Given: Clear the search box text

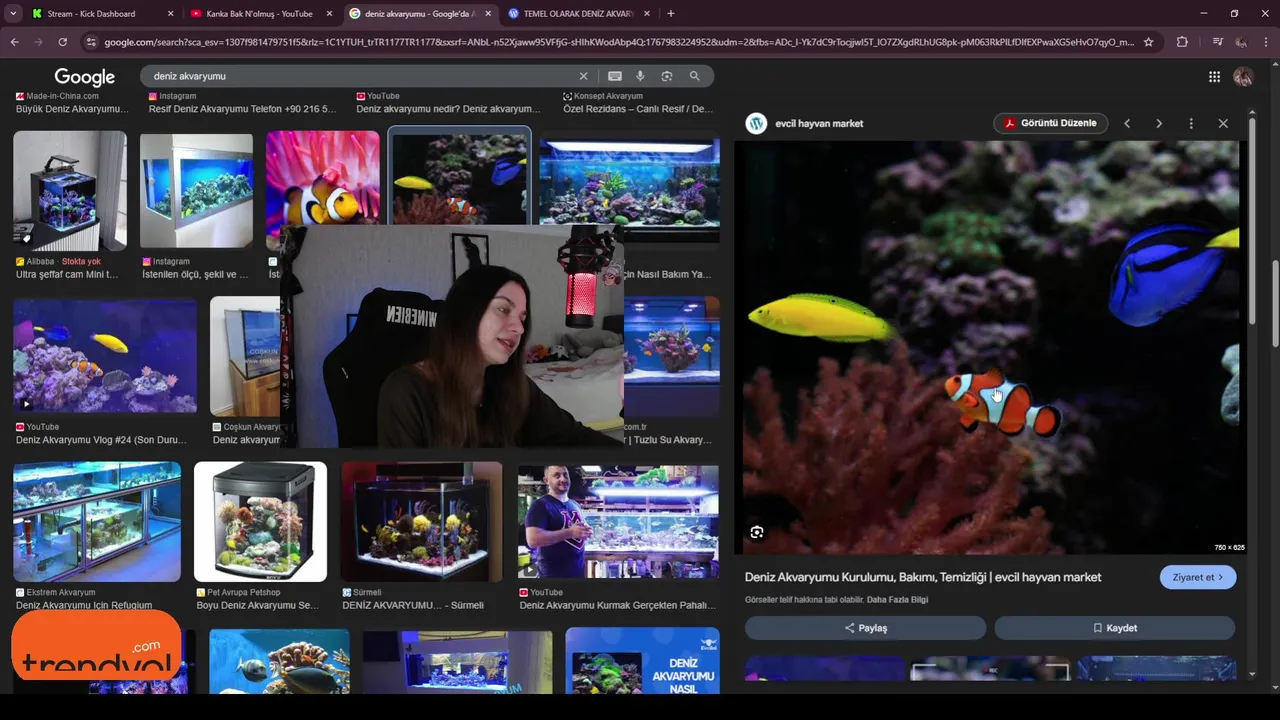Looking at the screenshot, I should 584,76.
